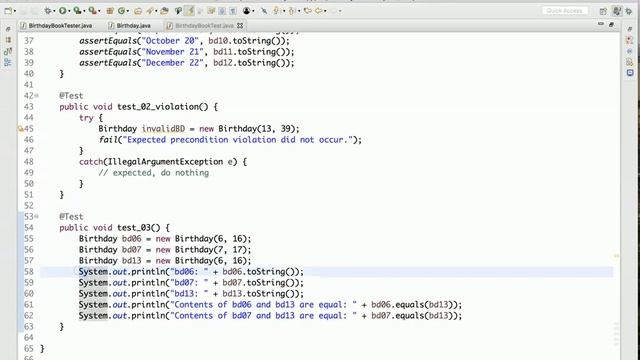Go to previous annotation icon
The height and width of the screenshot is (360, 640).
pyautogui.click(x=292, y=11)
